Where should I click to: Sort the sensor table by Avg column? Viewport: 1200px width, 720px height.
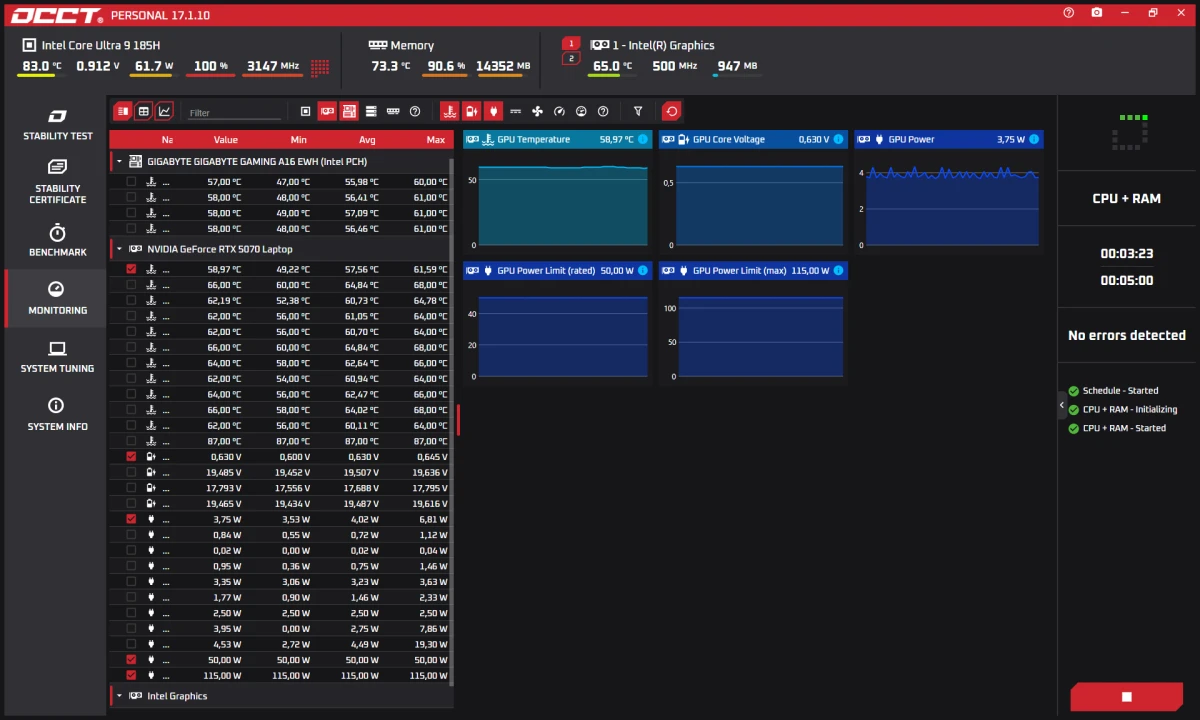367,140
